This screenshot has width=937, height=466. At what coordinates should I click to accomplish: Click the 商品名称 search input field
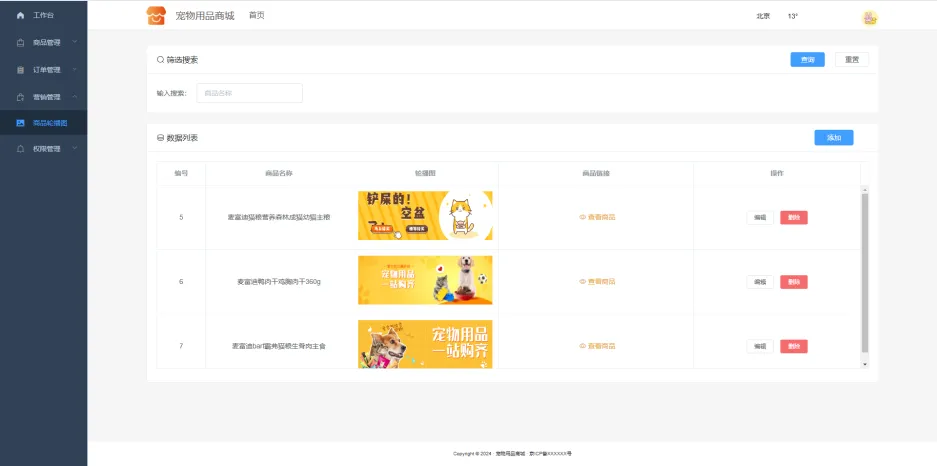tap(249, 93)
